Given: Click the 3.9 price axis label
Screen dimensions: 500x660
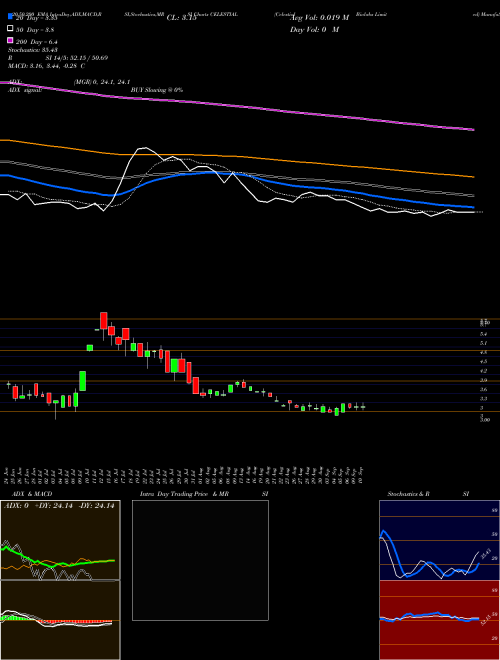Looking at the screenshot, I should click(x=484, y=380).
